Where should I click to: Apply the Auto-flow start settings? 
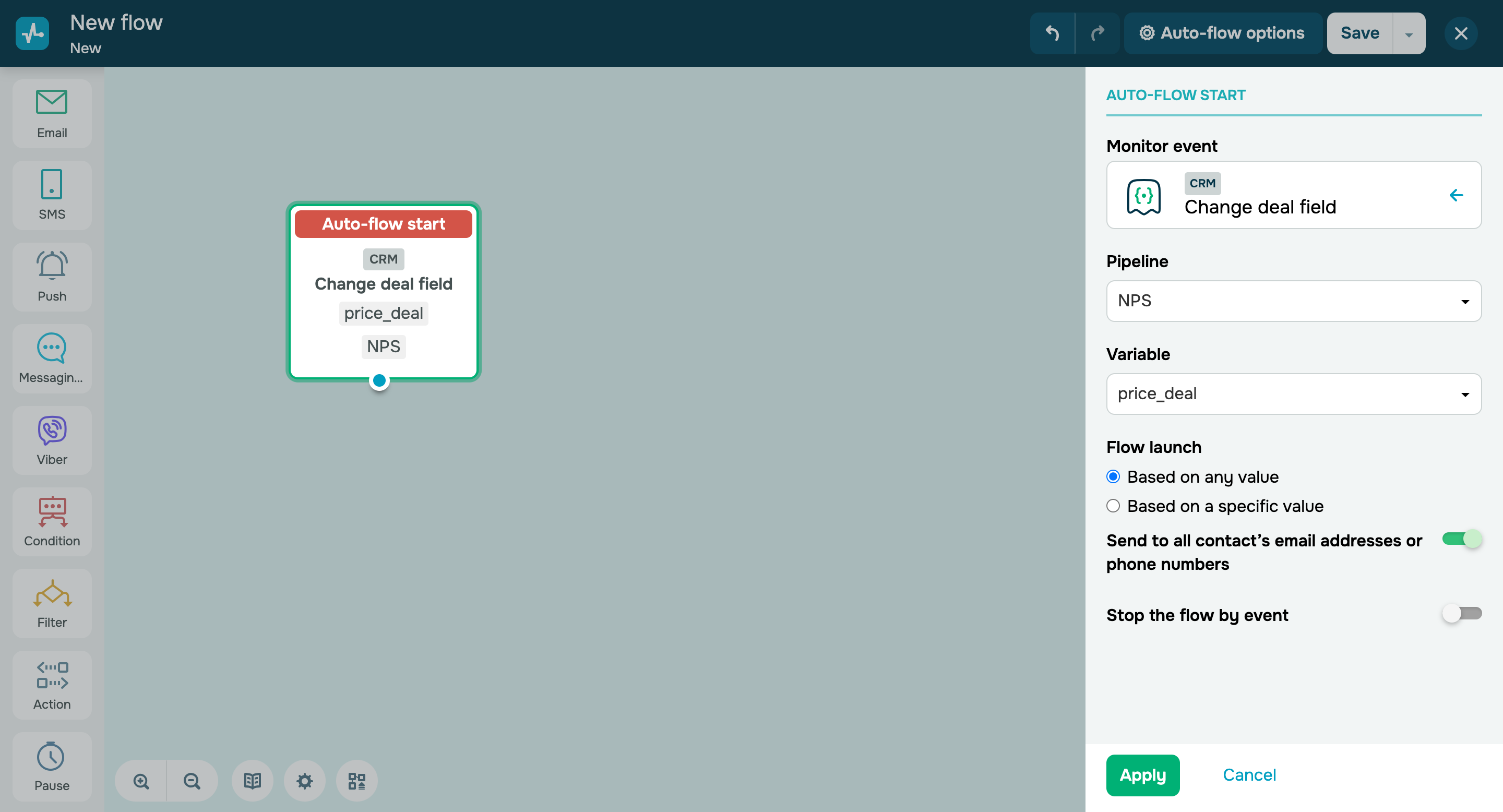(x=1142, y=774)
